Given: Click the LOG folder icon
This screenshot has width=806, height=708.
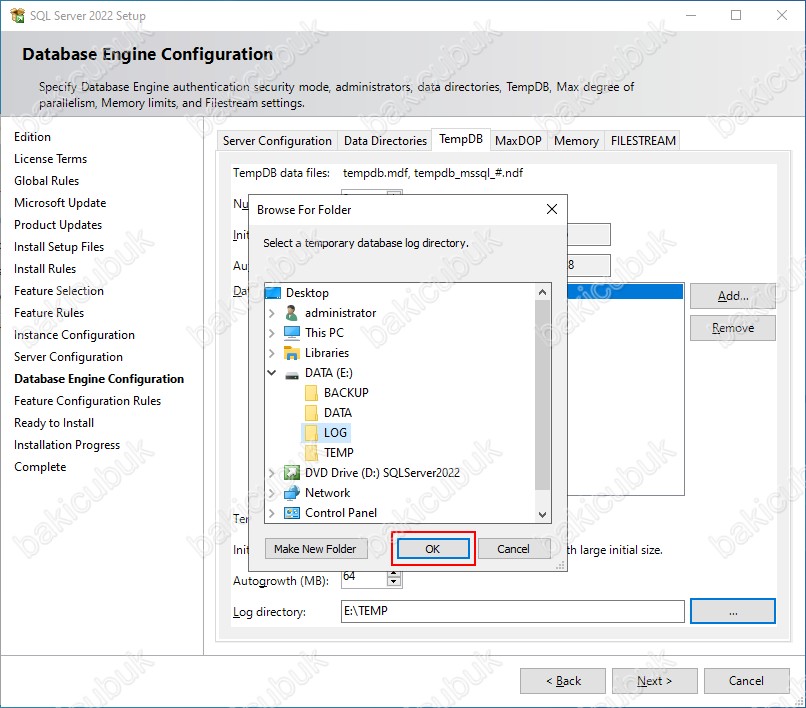Looking at the screenshot, I should (311, 433).
